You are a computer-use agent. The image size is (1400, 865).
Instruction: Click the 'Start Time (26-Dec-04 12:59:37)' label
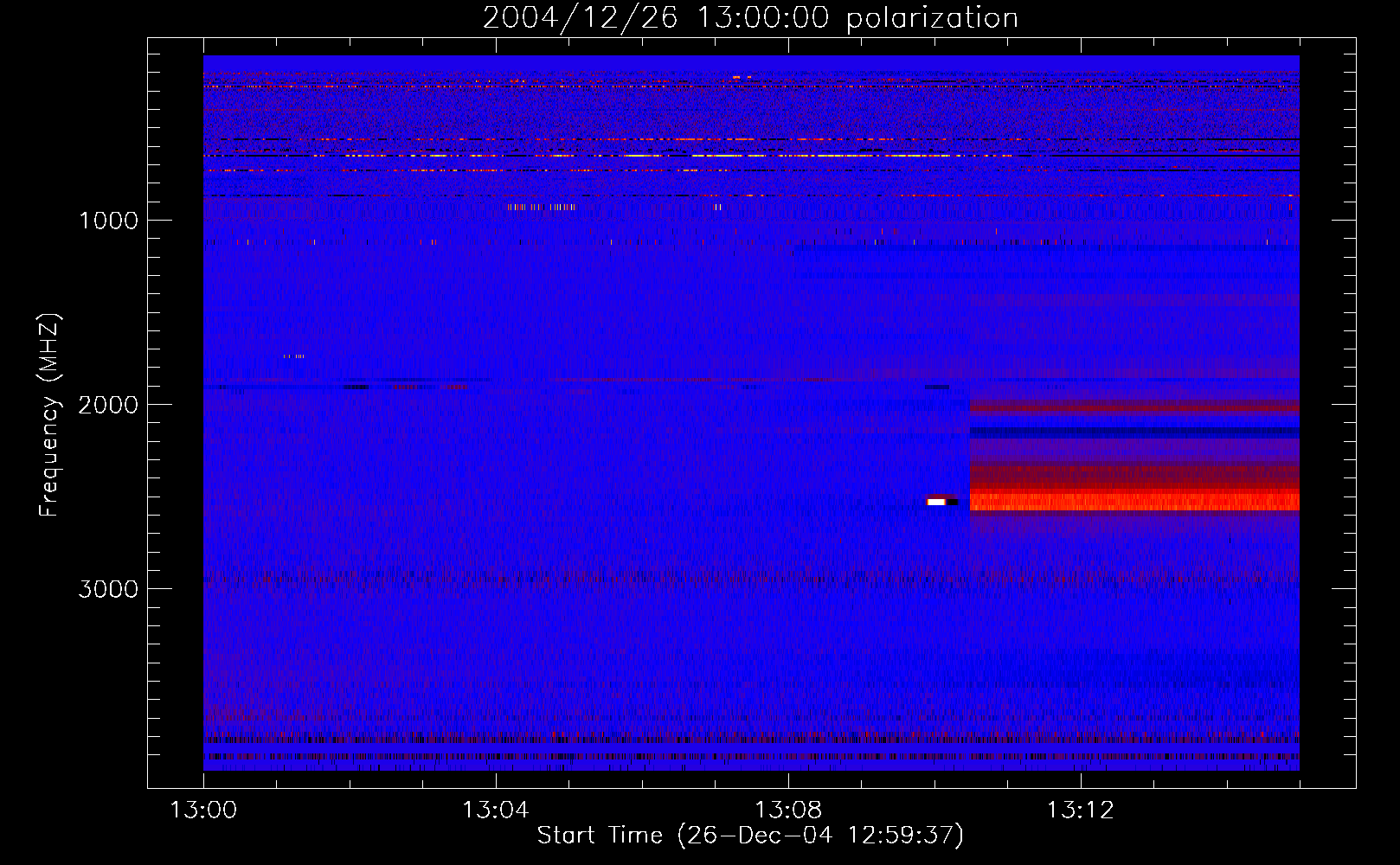(750, 836)
